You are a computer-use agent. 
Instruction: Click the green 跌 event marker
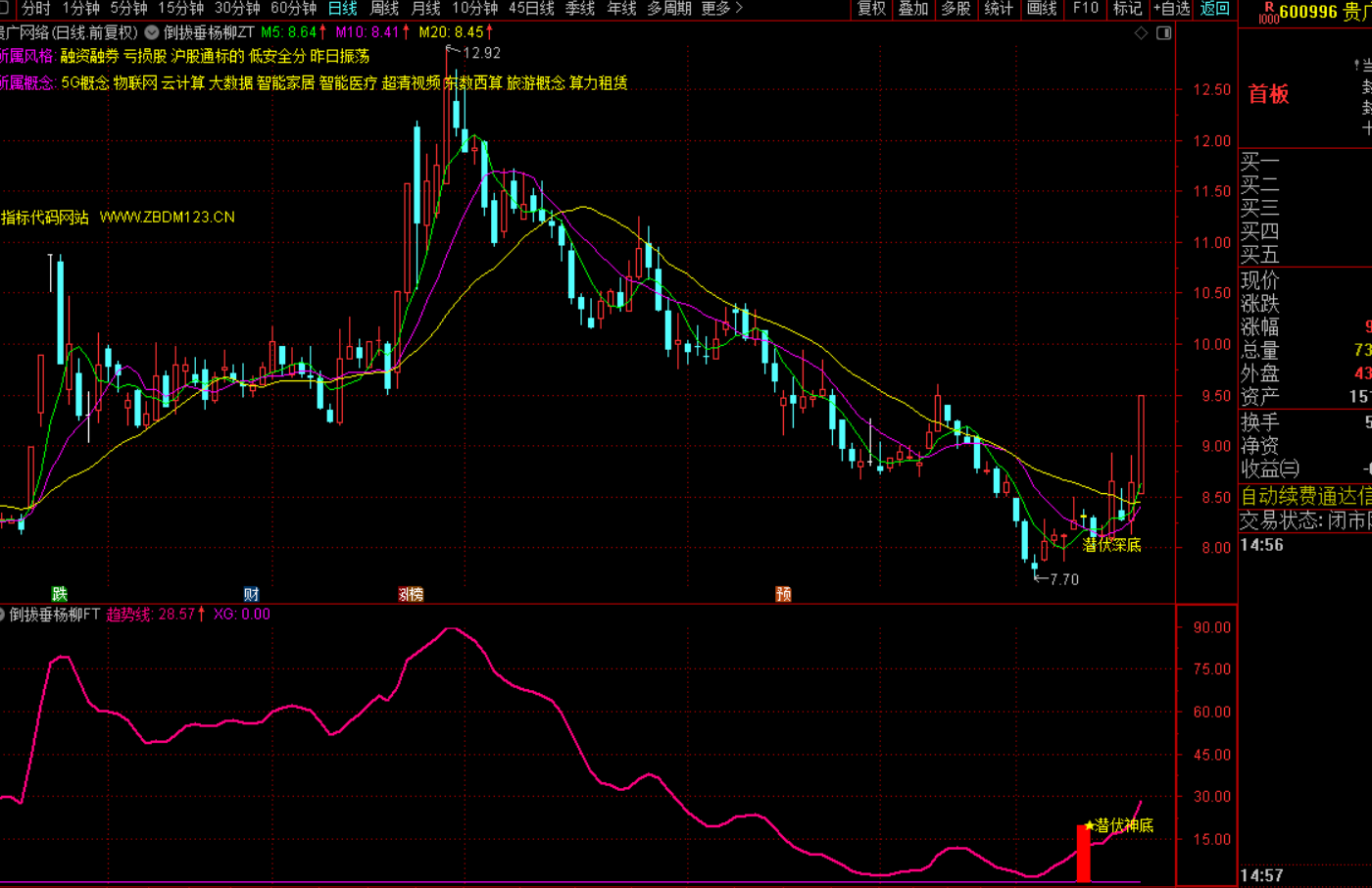click(60, 594)
